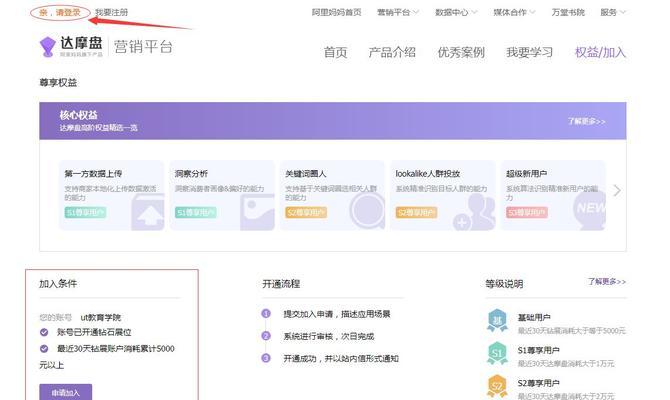
Task: Click text 系统进行审核，次日完成
Action: (x=329, y=336)
